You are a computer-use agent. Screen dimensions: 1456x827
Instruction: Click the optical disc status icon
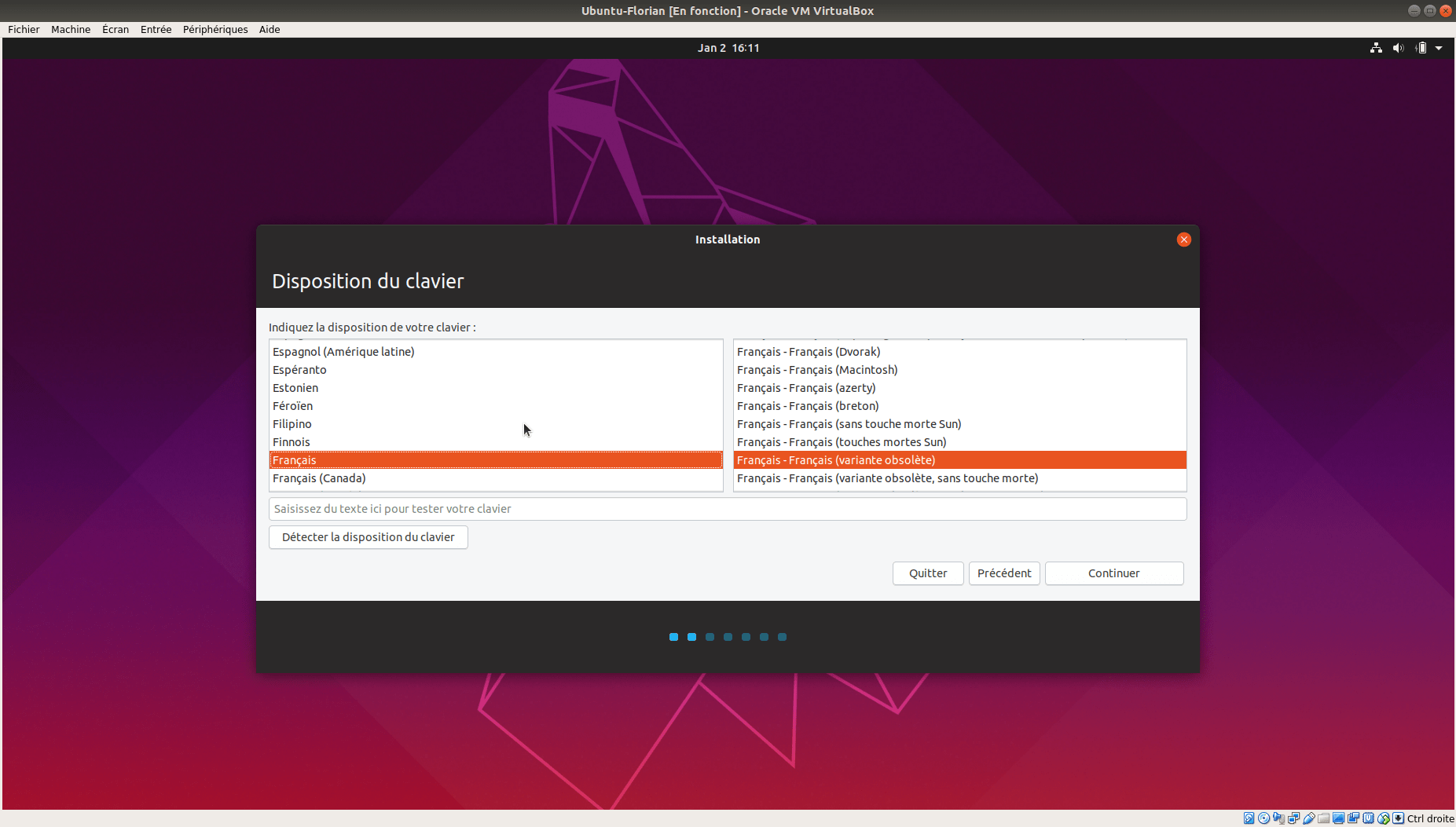click(x=1264, y=818)
